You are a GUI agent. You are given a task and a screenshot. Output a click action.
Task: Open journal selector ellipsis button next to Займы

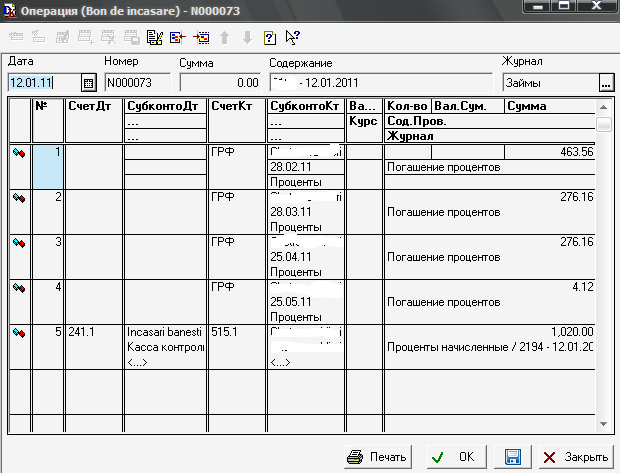(605, 83)
